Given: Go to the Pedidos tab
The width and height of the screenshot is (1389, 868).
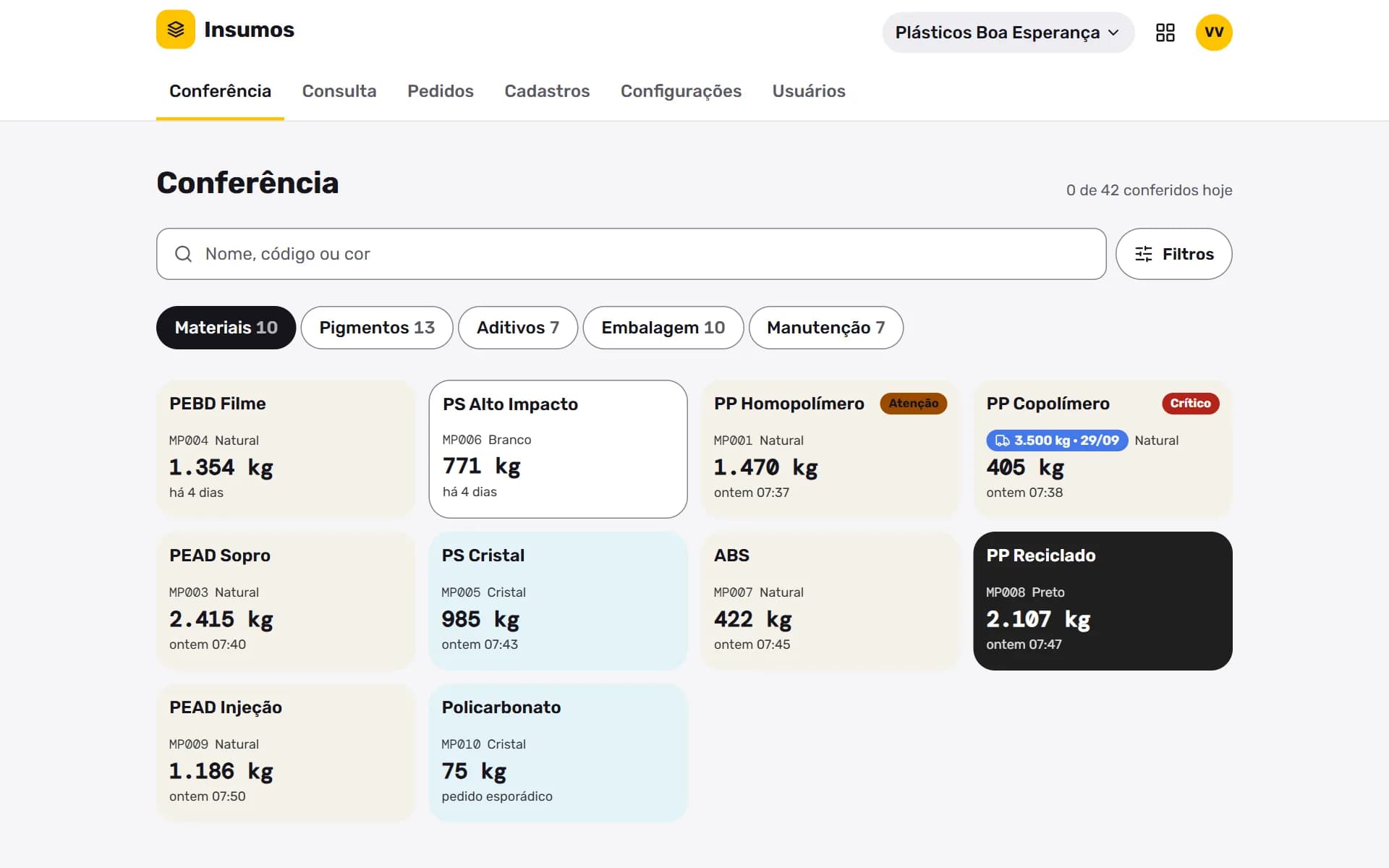Looking at the screenshot, I should click(x=440, y=91).
